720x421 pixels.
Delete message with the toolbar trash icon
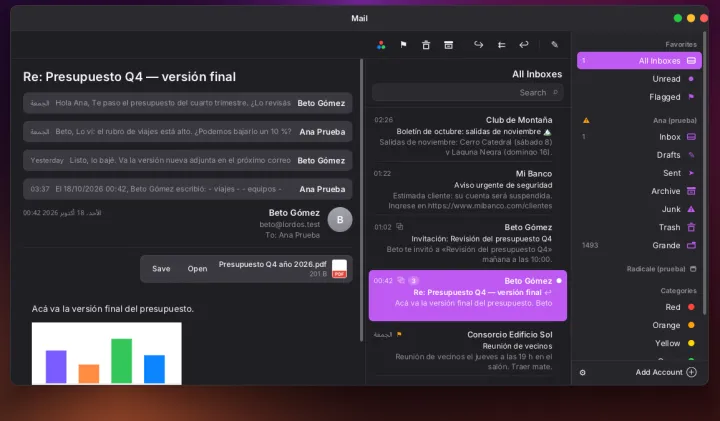[x=426, y=45]
